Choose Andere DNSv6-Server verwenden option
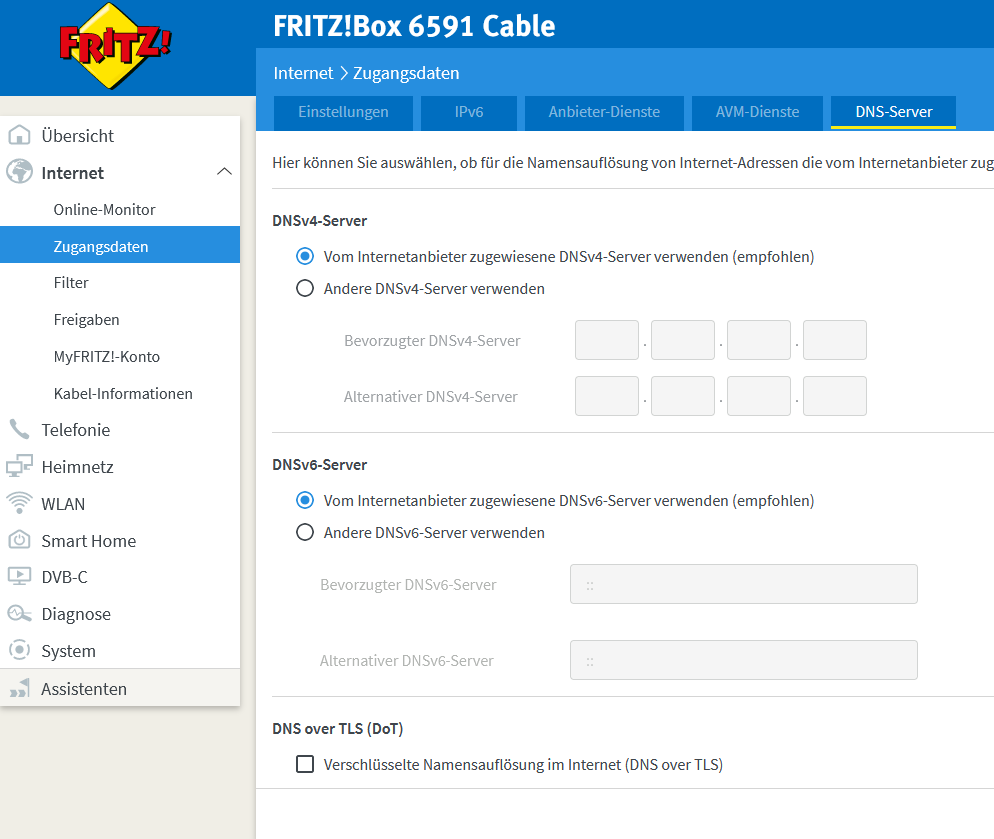 [304, 532]
